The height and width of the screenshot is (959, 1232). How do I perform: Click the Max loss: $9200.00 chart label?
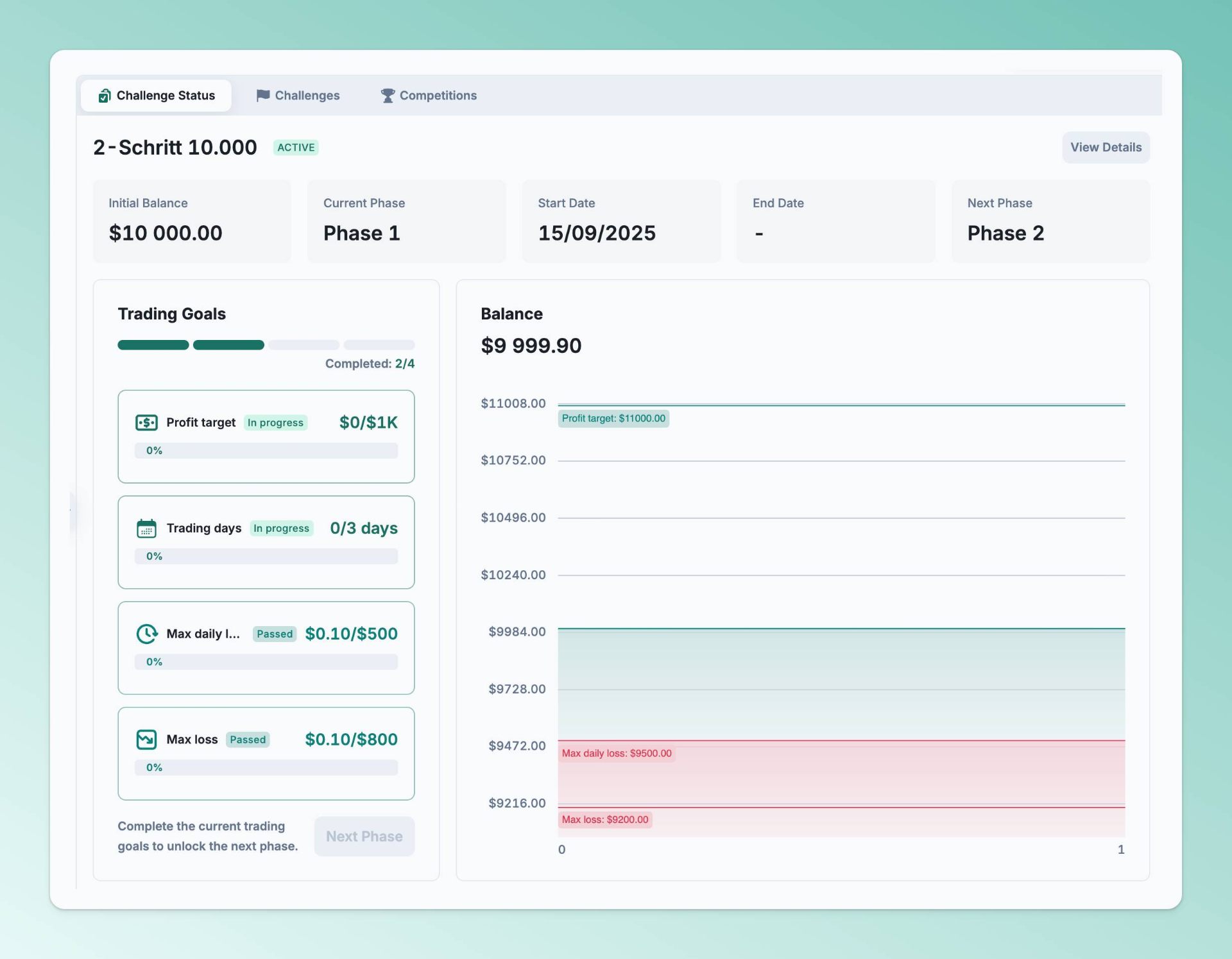[605, 820]
